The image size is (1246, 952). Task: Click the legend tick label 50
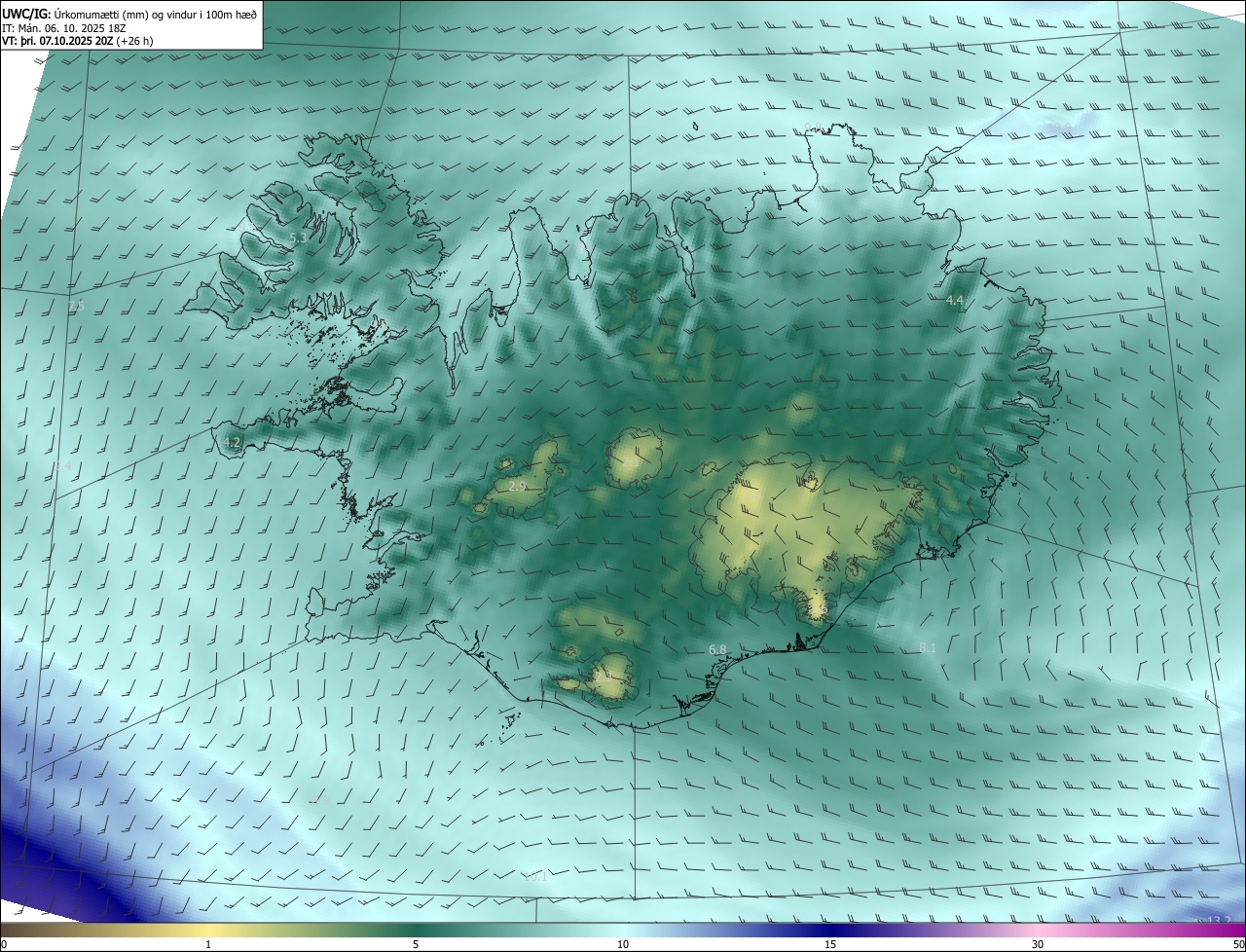pyautogui.click(x=1238, y=944)
